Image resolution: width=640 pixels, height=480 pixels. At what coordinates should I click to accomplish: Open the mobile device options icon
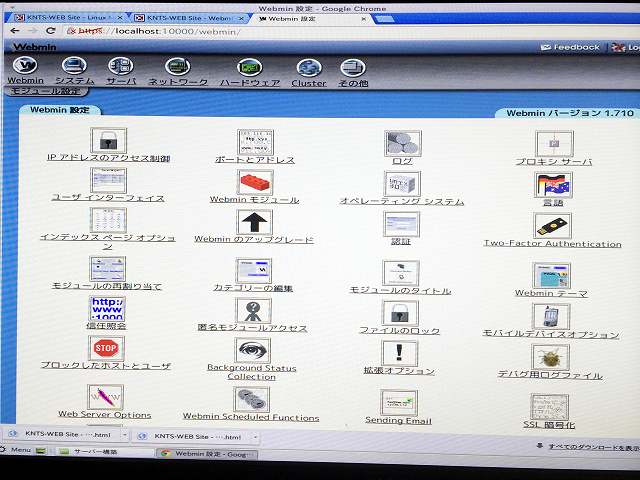(551, 316)
